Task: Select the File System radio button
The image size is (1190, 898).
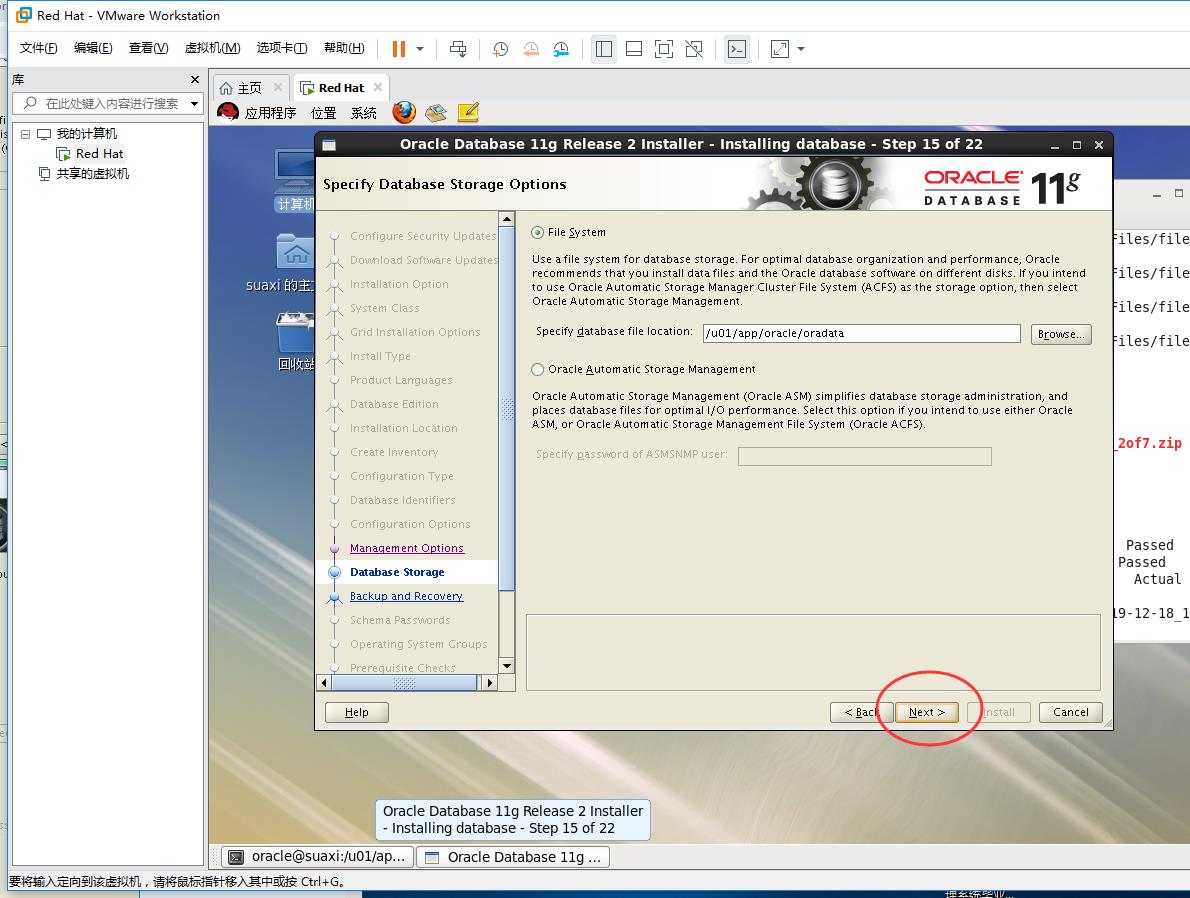Action: pos(537,232)
